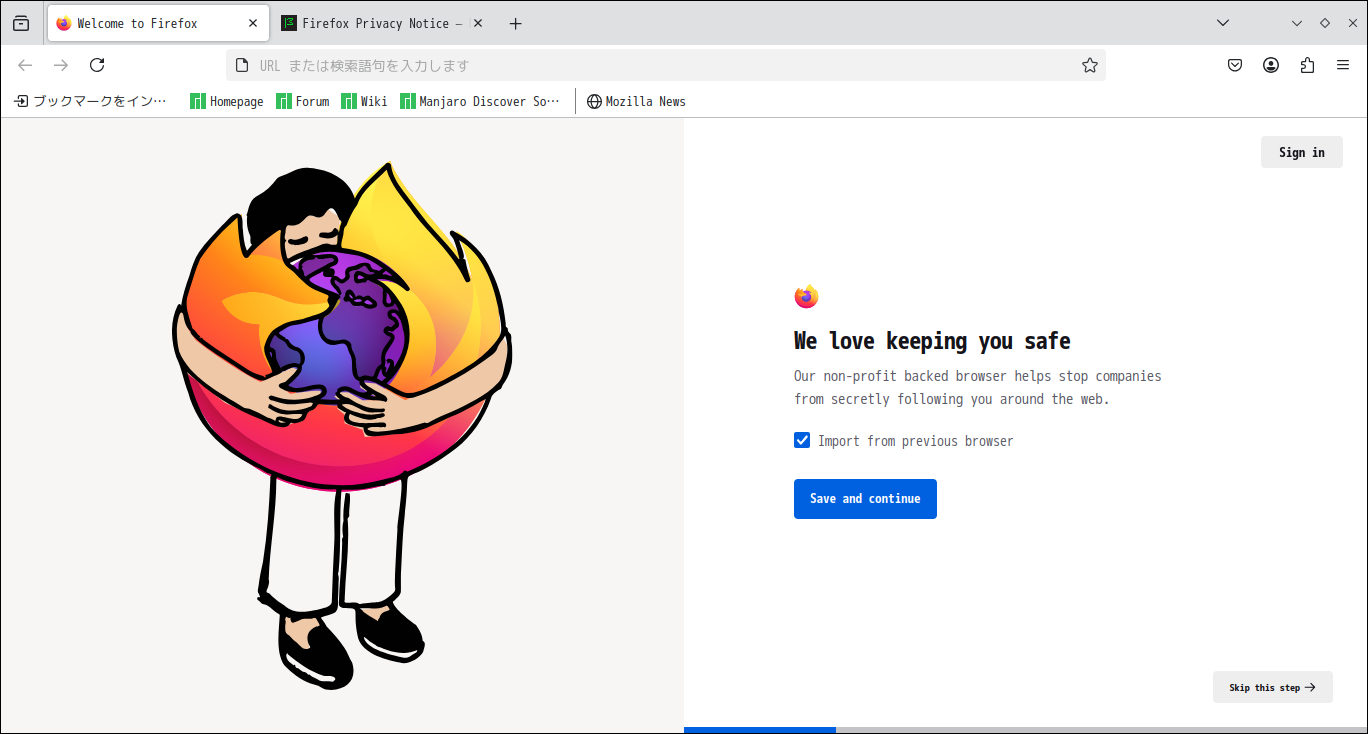The image size is (1368, 734).
Task: Click the text starting Our non-profit backed browser
Action: [978, 388]
